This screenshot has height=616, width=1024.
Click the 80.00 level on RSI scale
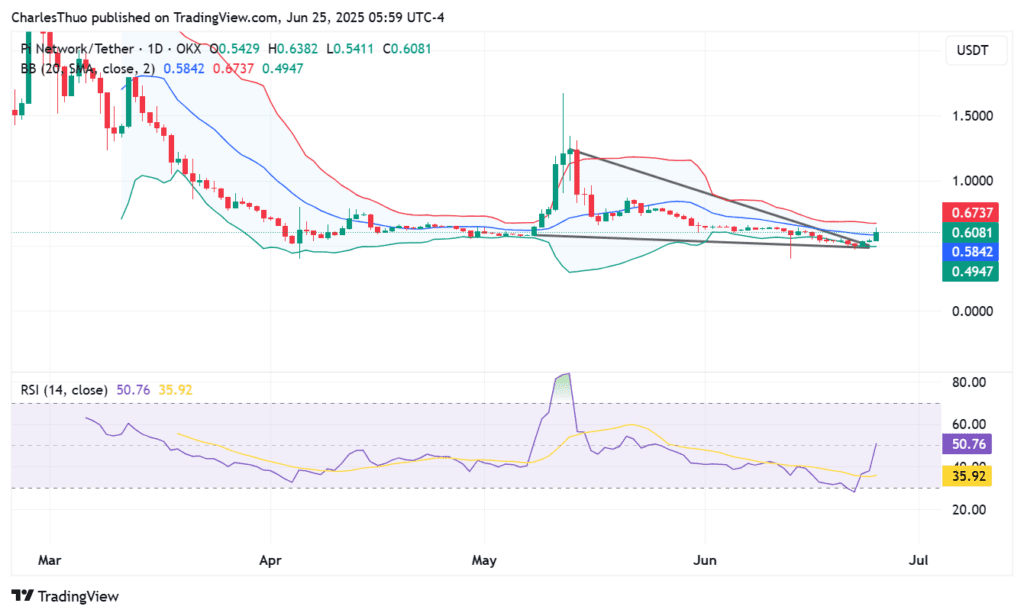point(967,382)
